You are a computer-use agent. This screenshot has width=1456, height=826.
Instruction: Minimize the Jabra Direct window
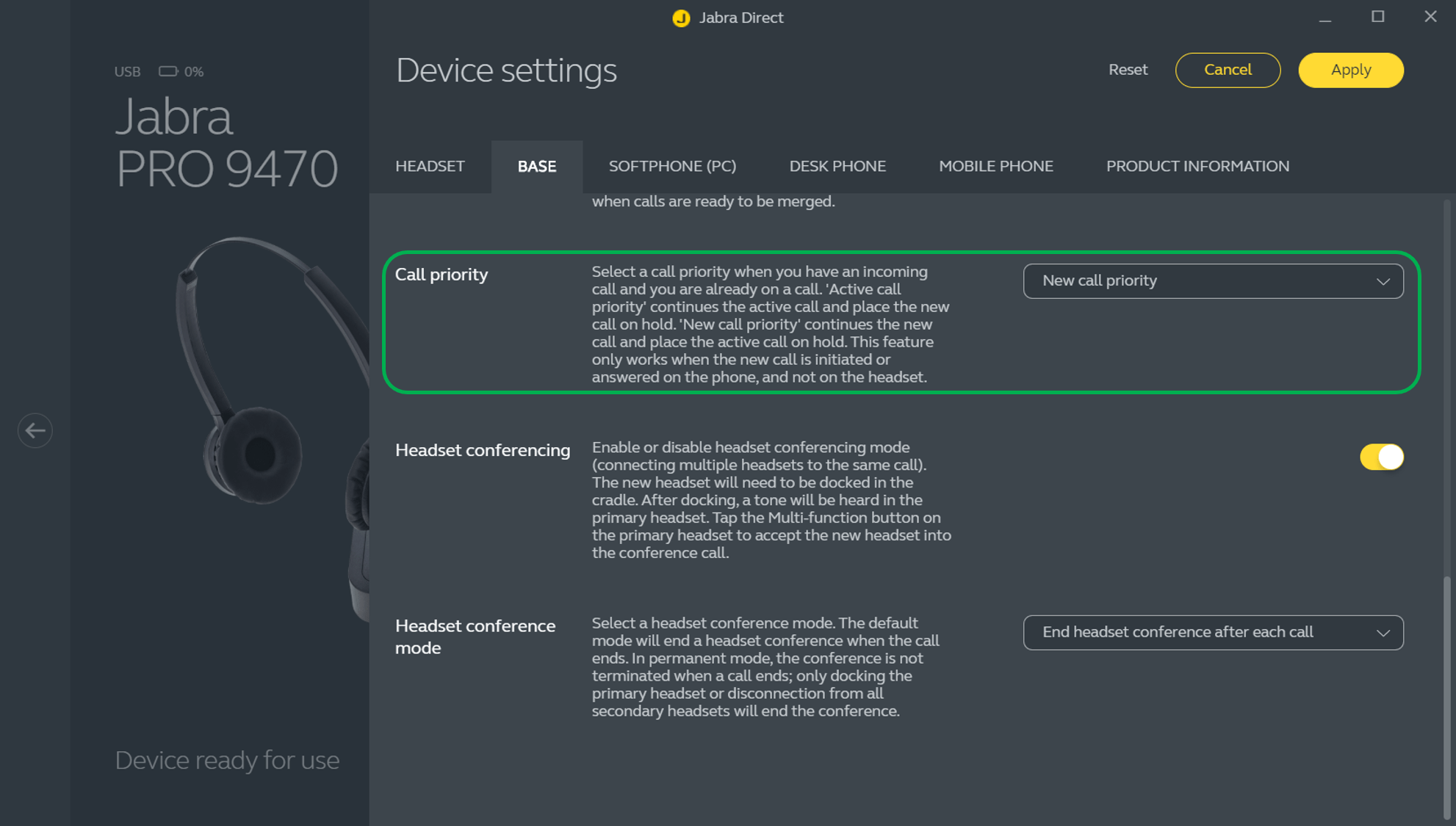(x=1325, y=18)
